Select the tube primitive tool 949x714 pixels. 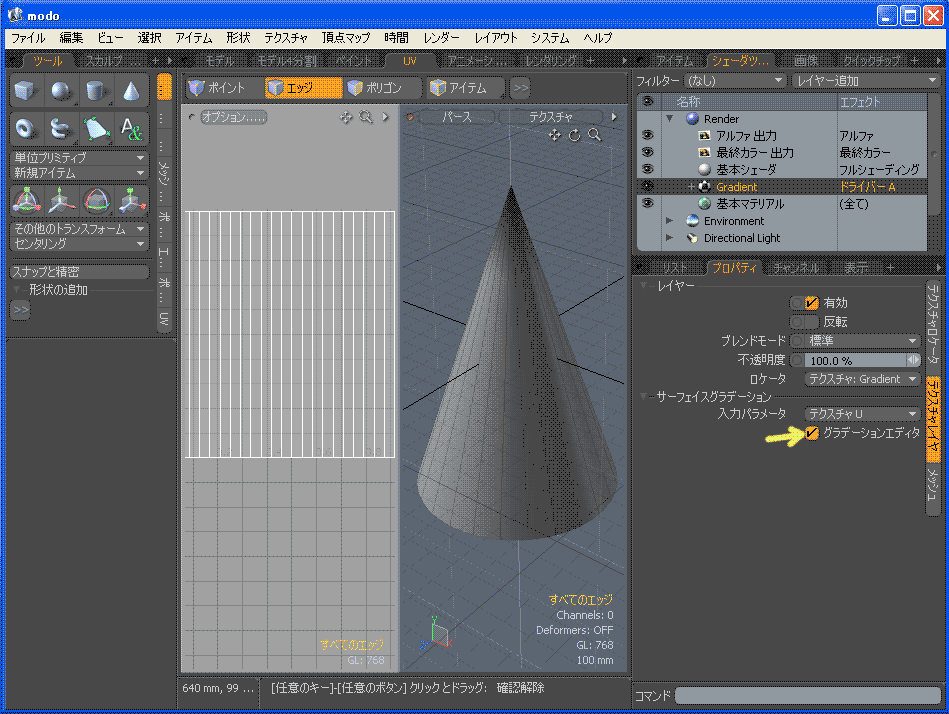(61, 128)
